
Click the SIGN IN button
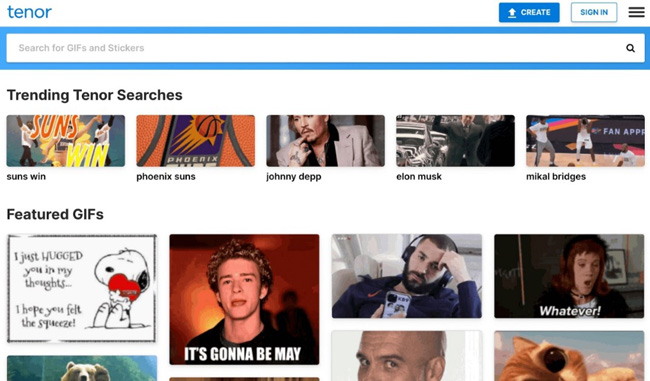(594, 12)
